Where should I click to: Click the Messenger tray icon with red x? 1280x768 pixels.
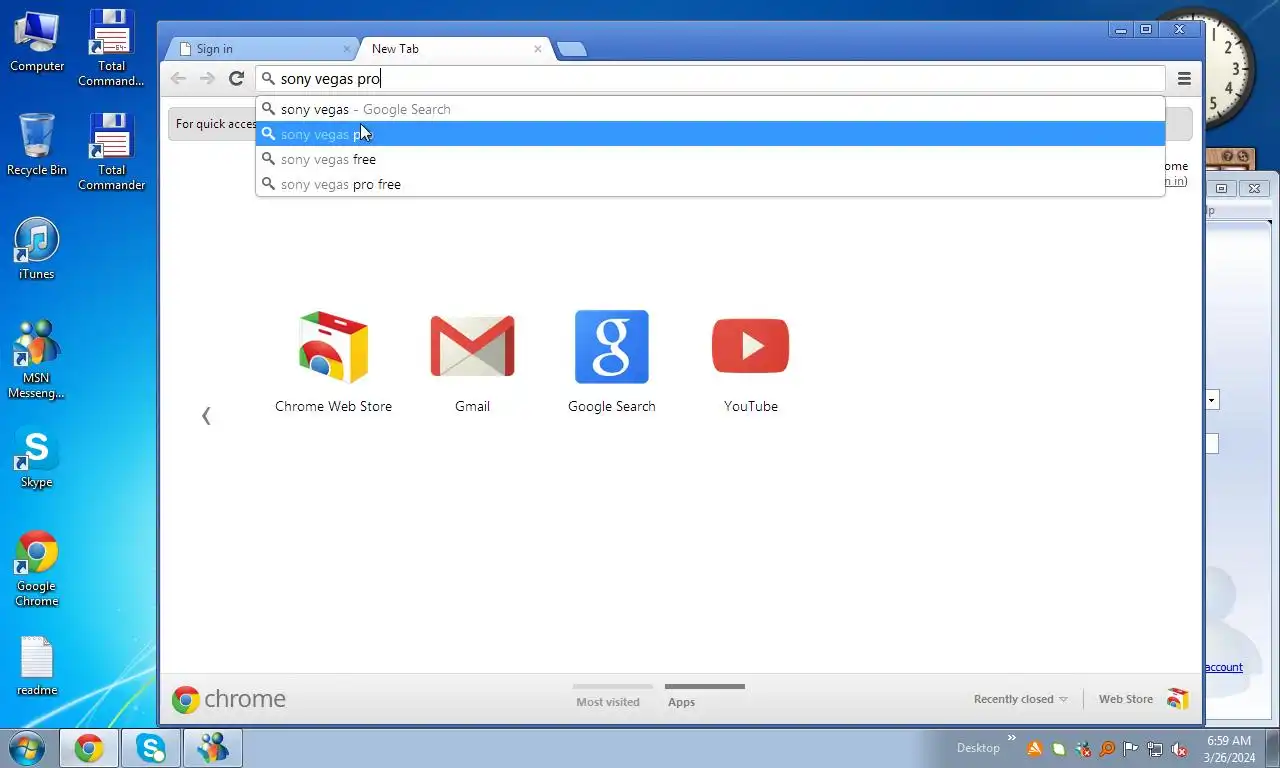click(1083, 749)
